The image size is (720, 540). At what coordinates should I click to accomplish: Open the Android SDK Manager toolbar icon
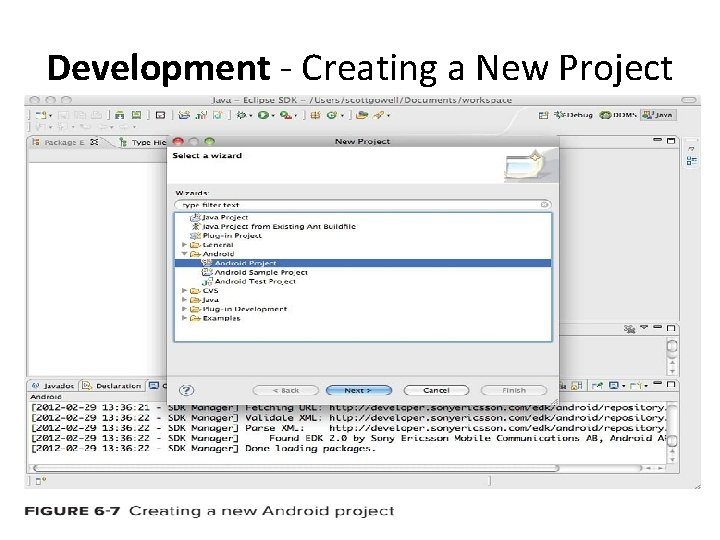click(x=120, y=115)
